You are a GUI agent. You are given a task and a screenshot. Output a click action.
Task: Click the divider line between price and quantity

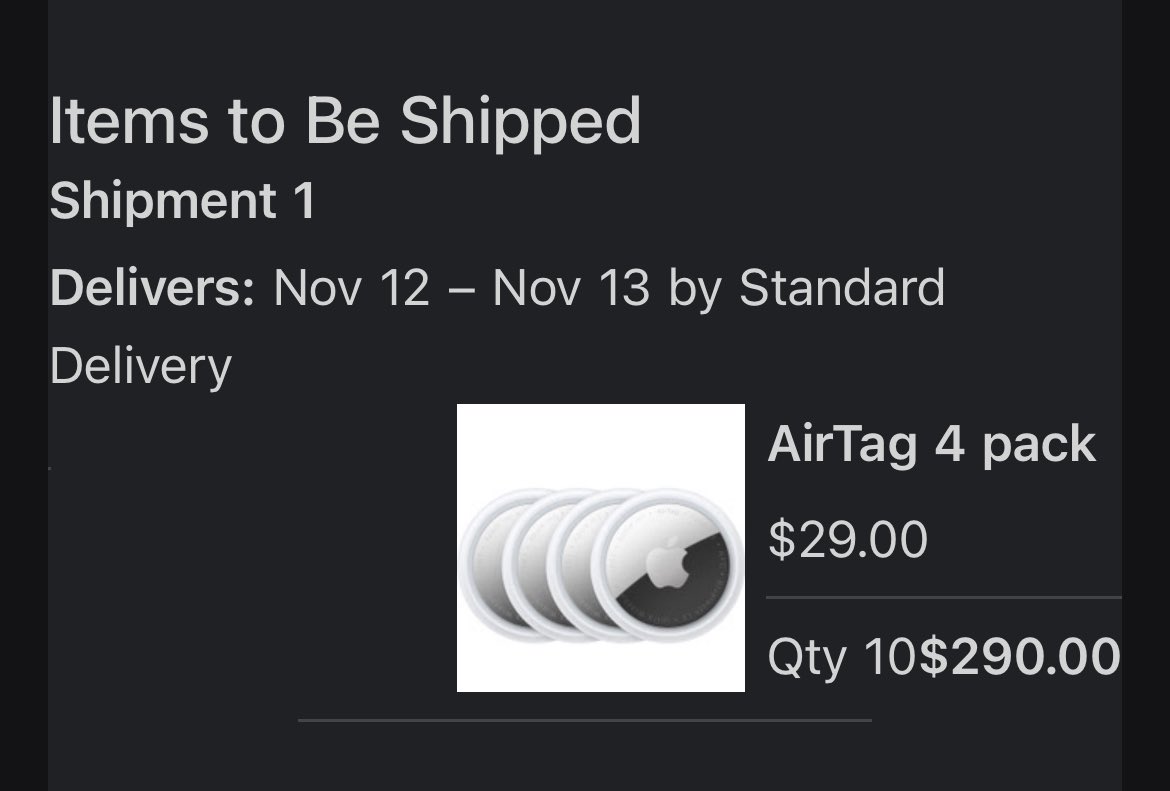(943, 598)
